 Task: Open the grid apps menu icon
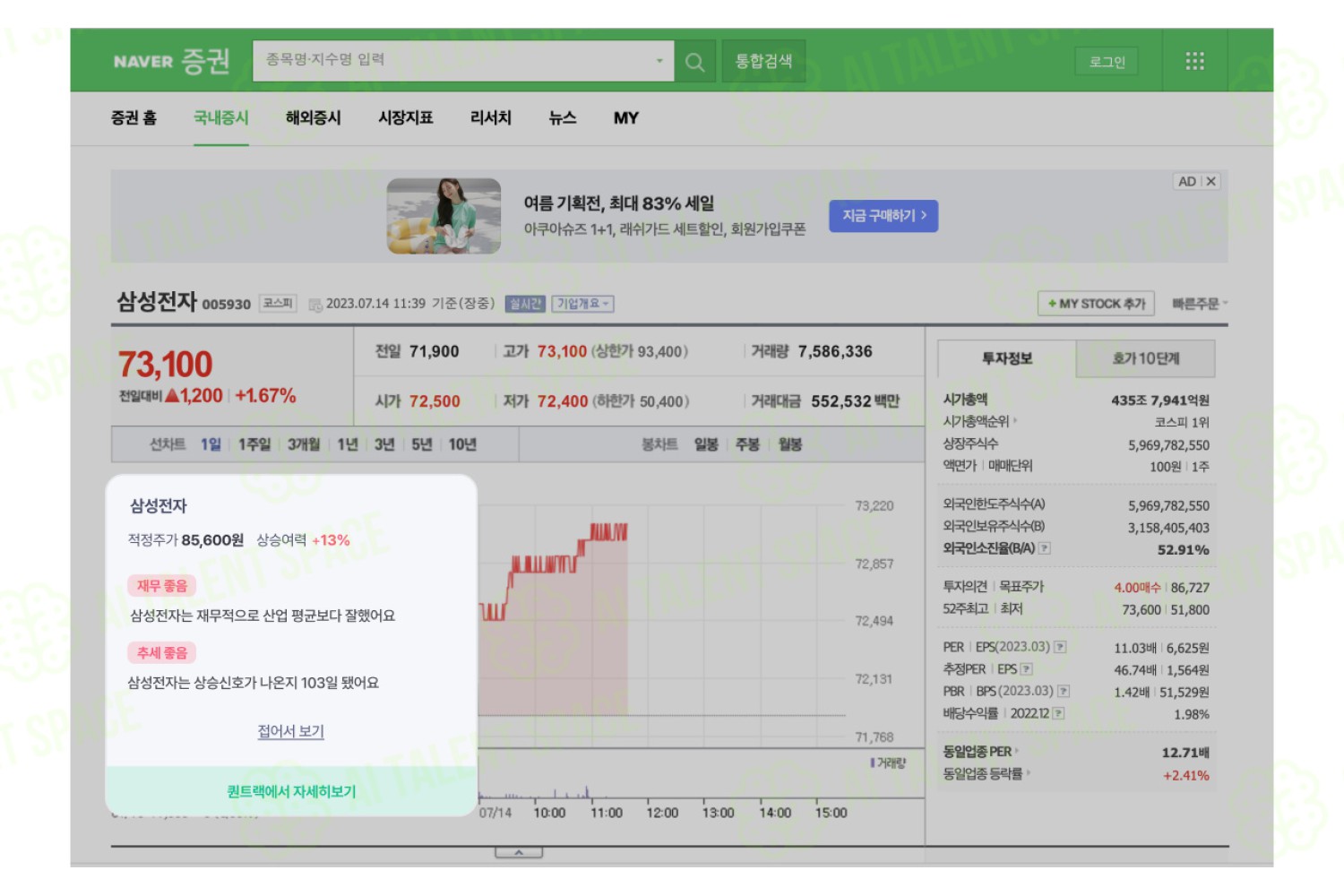[x=1194, y=61]
